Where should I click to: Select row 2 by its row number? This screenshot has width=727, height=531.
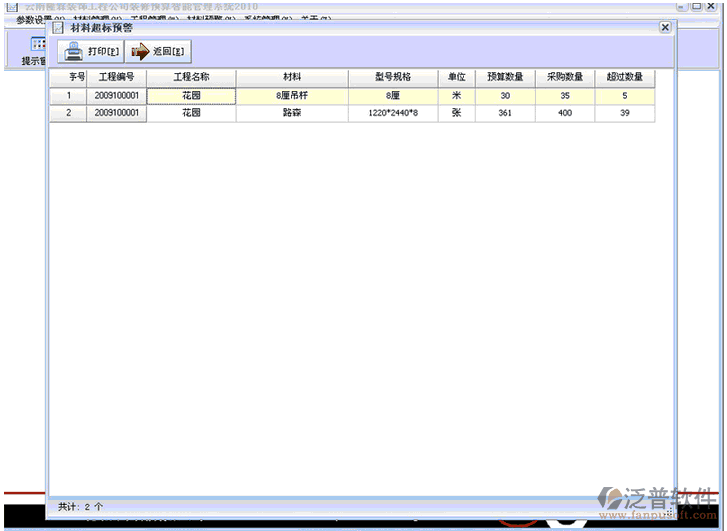69,114
